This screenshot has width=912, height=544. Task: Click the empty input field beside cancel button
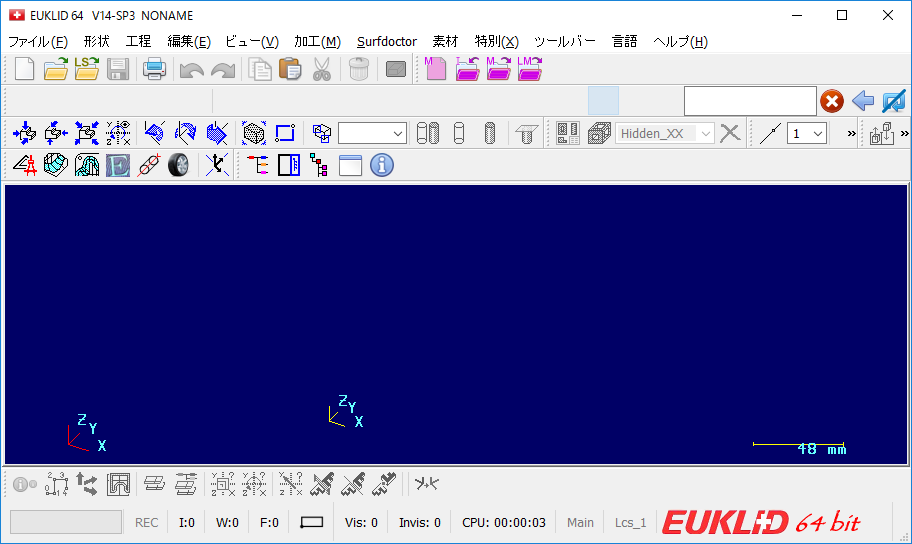[750, 101]
